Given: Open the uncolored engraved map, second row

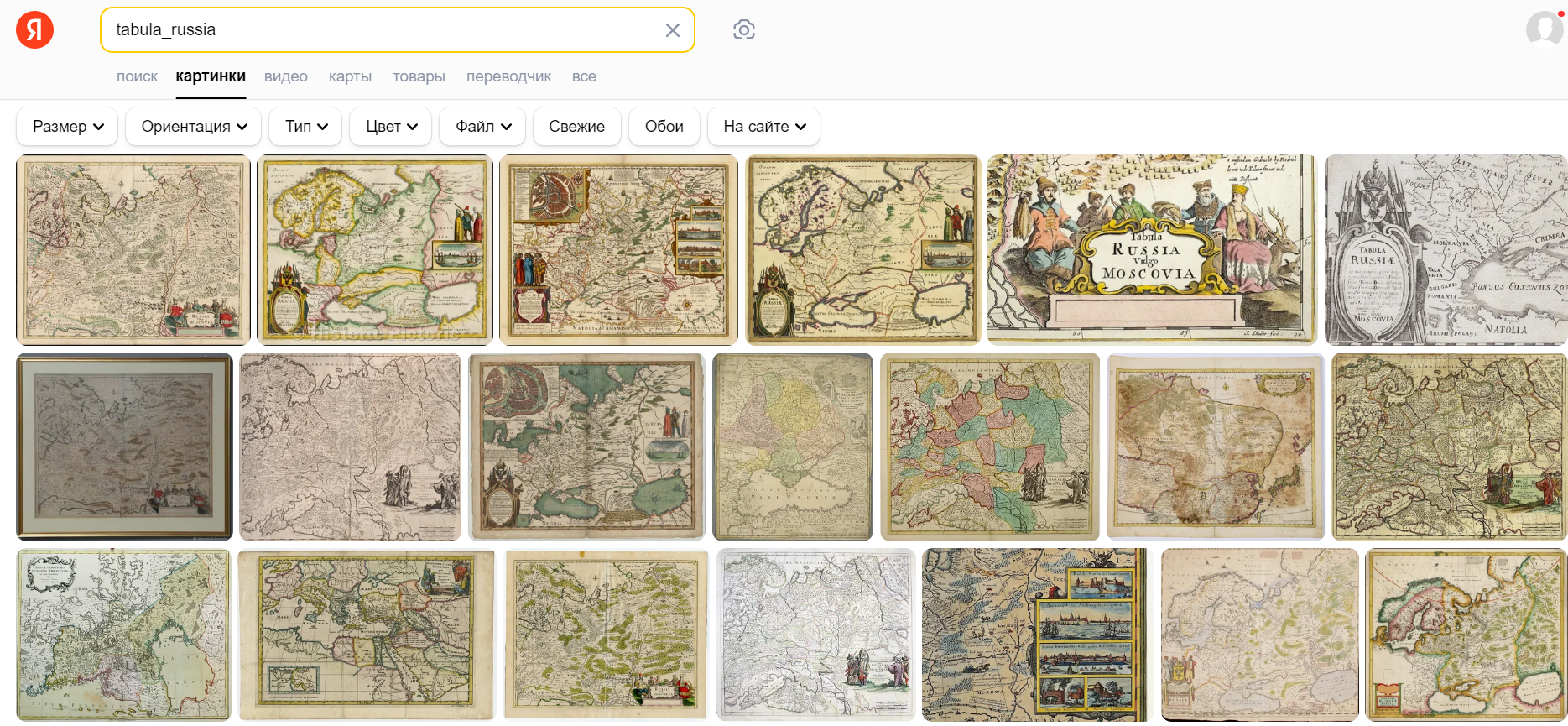Looking at the screenshot, I should 351,447.
